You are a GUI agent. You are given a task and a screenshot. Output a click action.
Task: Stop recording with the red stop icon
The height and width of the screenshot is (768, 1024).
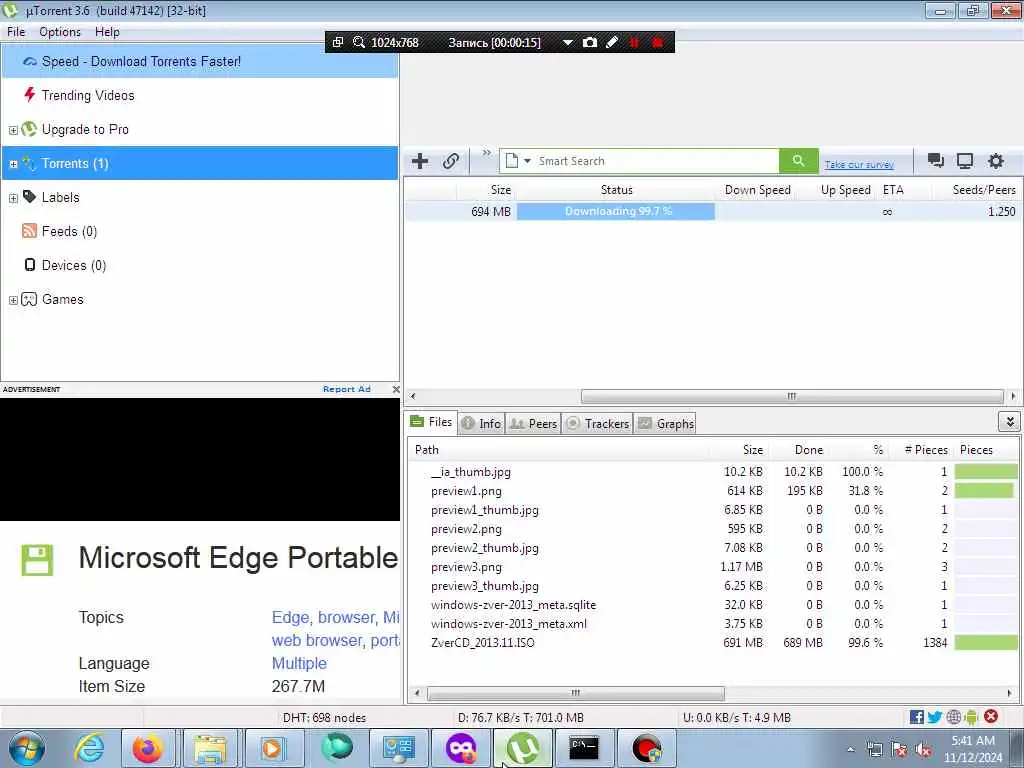pyautogui.click(x=658, y=42)
